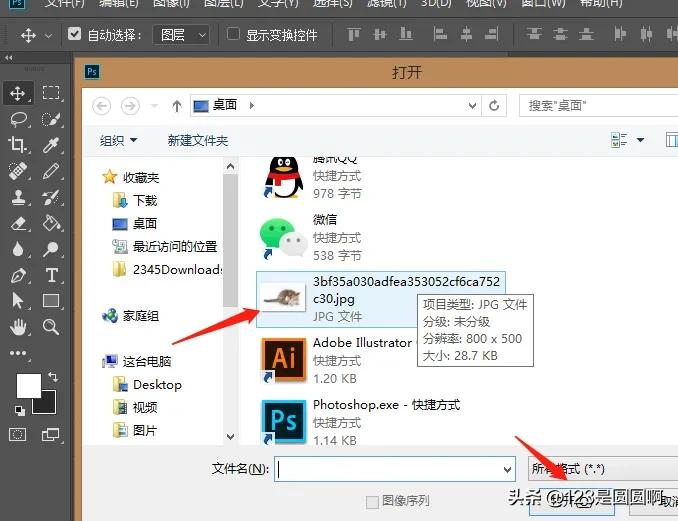
Task: Select the Rectangle shape tool
Action: click(51, 300)
